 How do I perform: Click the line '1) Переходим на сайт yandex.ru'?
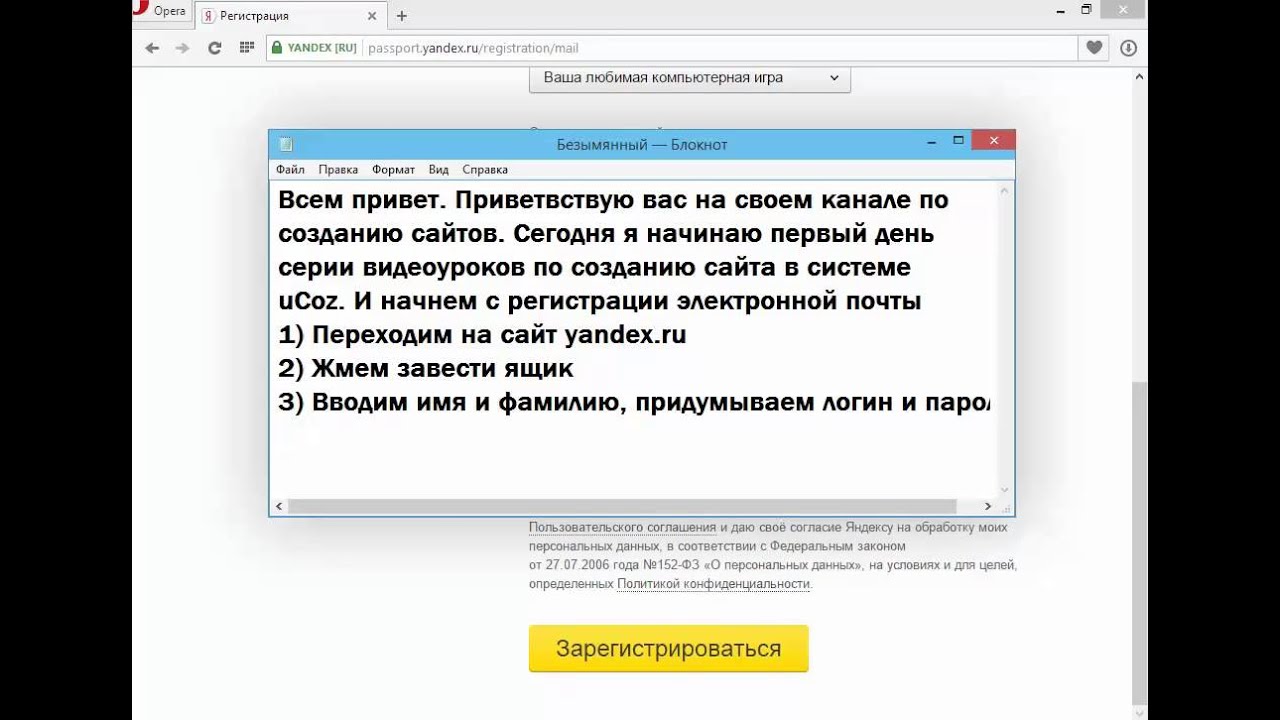pos(482,335)
